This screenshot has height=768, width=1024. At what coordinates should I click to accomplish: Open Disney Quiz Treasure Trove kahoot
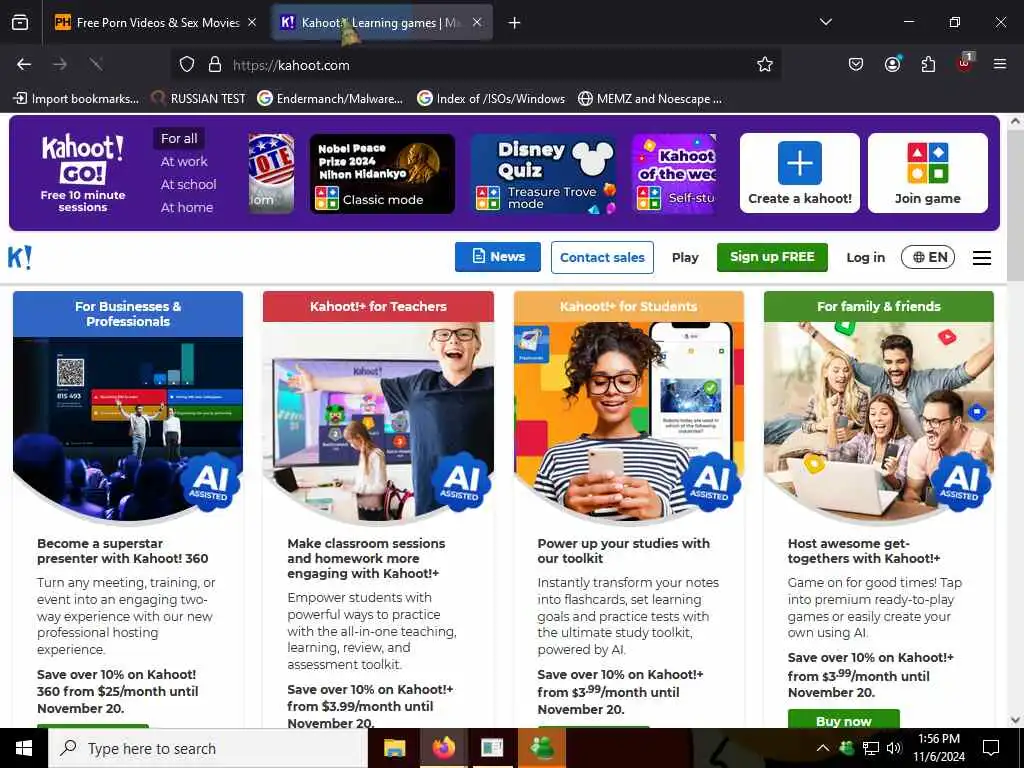[544, 173]
